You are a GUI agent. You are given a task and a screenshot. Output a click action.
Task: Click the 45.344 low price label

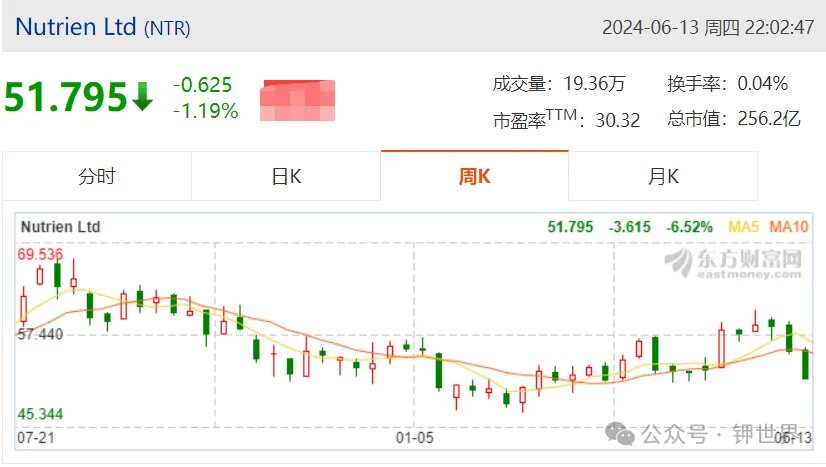(x=40, y=414)
